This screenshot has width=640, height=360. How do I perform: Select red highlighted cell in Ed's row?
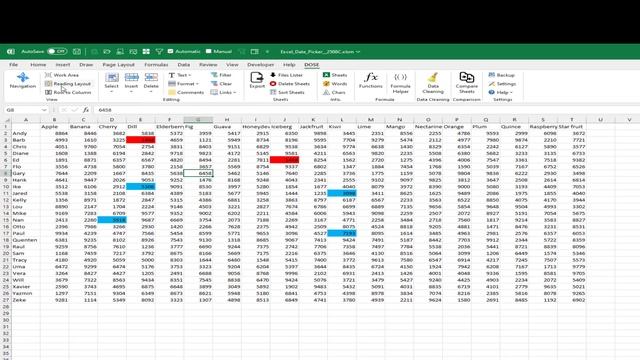[x=284, y=160]
